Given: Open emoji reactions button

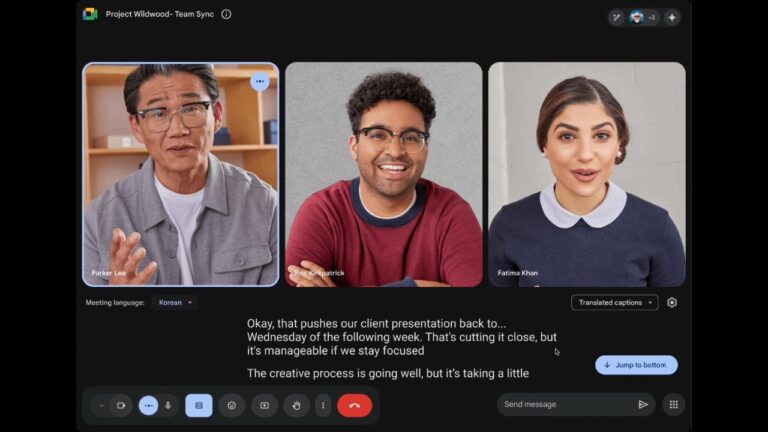Looking at the screenshot, I should (232, 406).
